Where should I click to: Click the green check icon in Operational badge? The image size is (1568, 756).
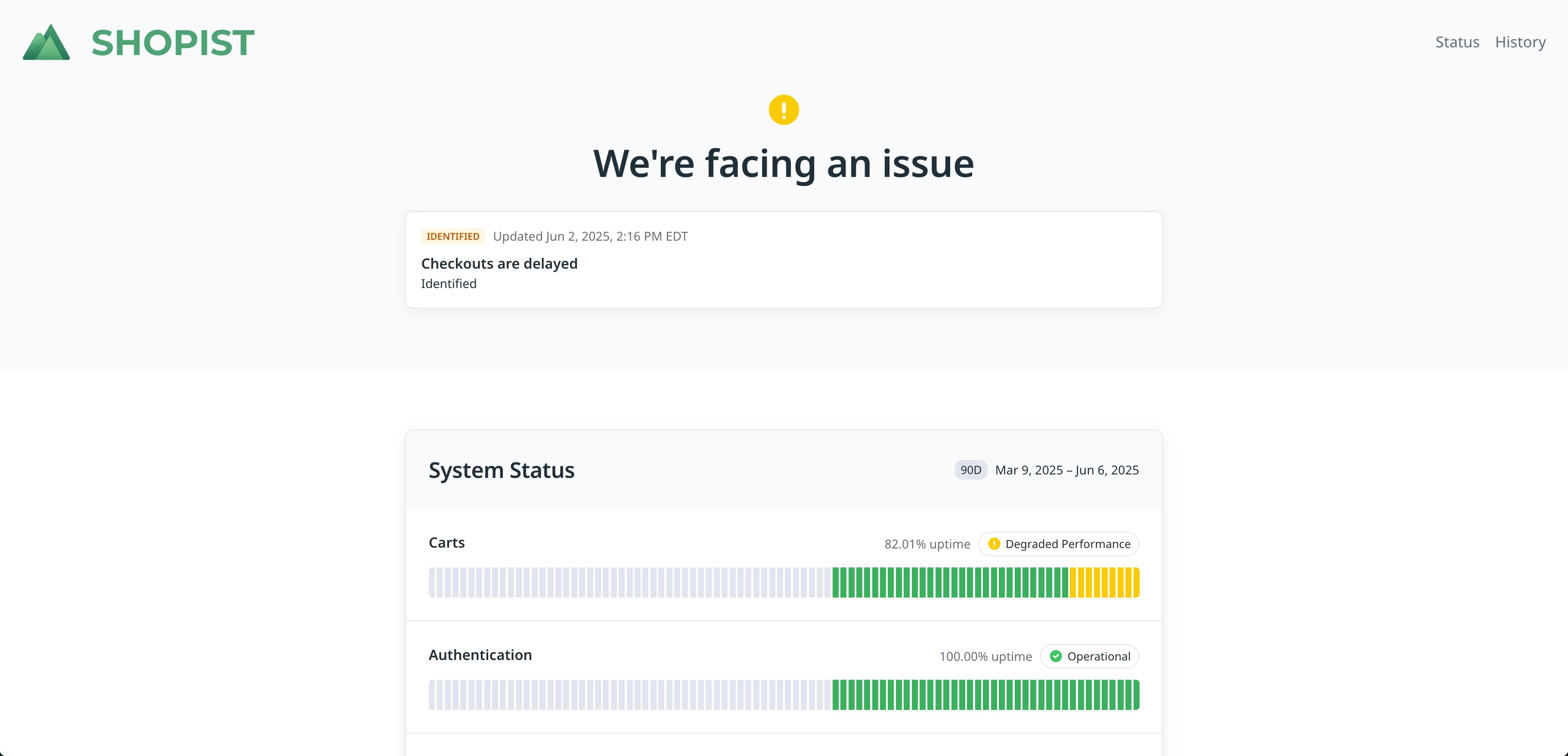coord(1056,656)
